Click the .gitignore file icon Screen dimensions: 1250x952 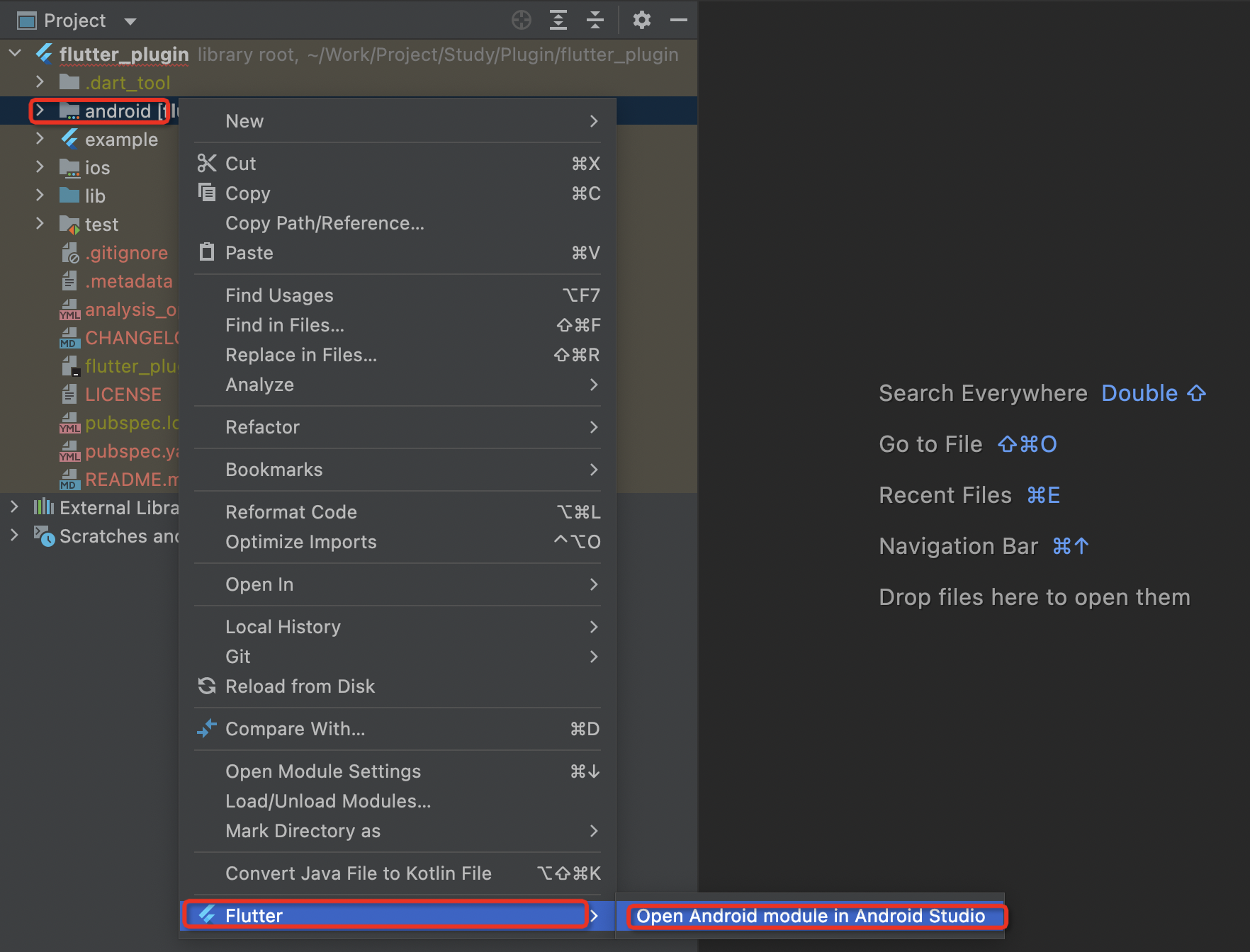click(69, 253)
